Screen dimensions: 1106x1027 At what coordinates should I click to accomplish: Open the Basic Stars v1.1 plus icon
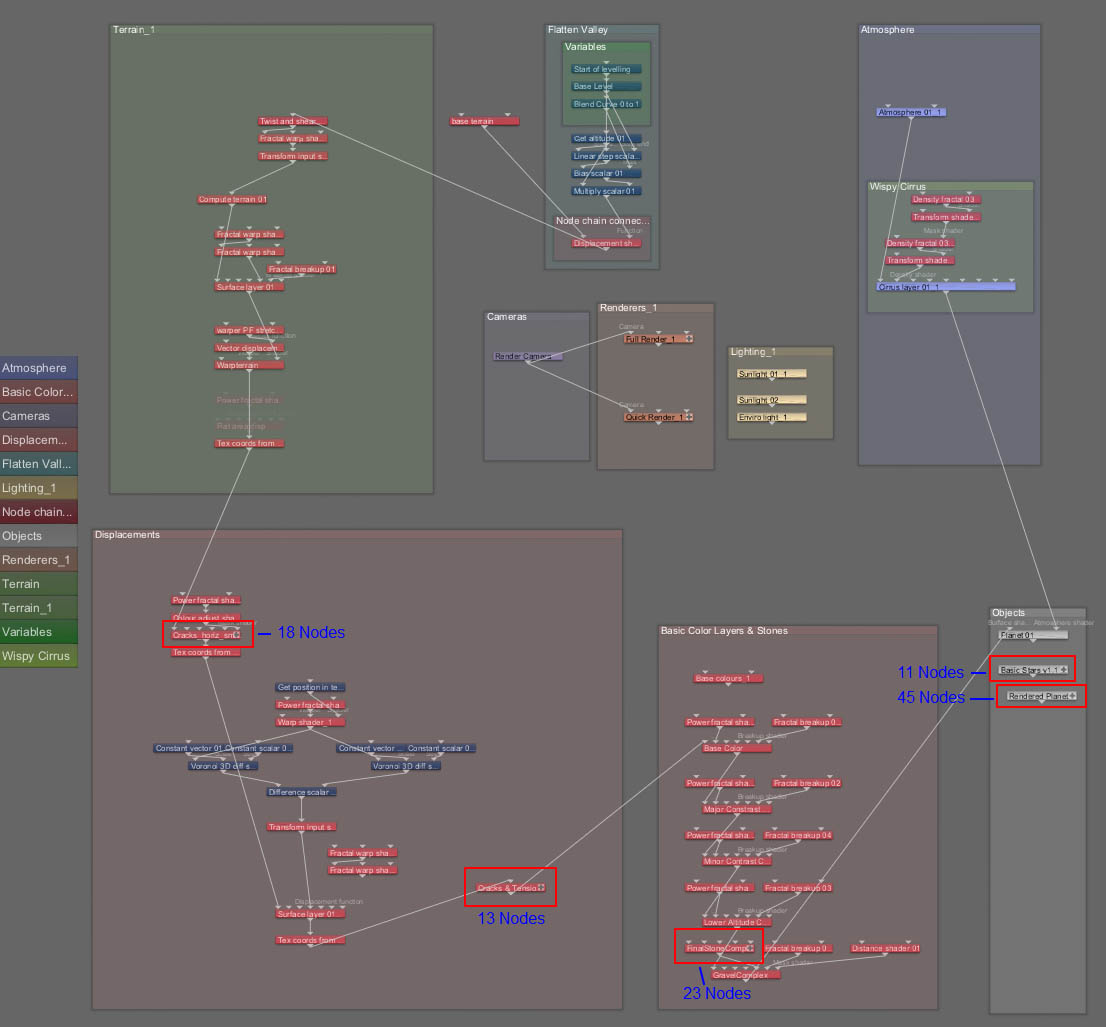tap(1064, 670)
